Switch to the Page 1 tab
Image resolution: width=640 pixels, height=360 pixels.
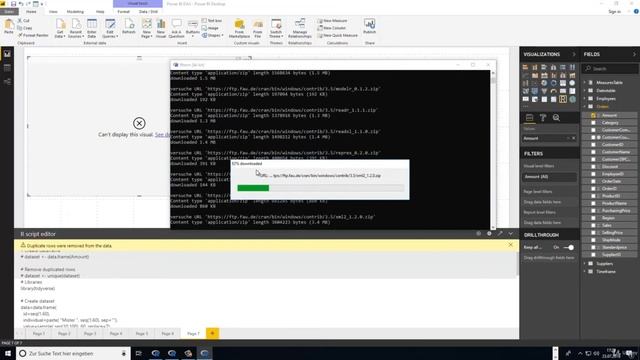click(39, 333)
